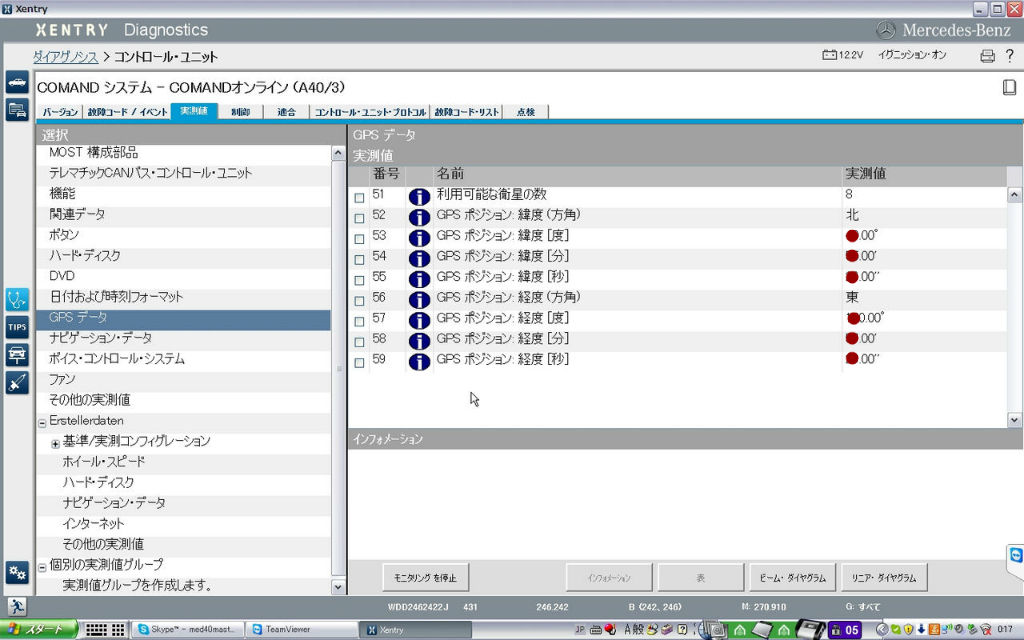Open the バージョン tab
This screenshot has width=1024, height=640.
click(59, 112)
